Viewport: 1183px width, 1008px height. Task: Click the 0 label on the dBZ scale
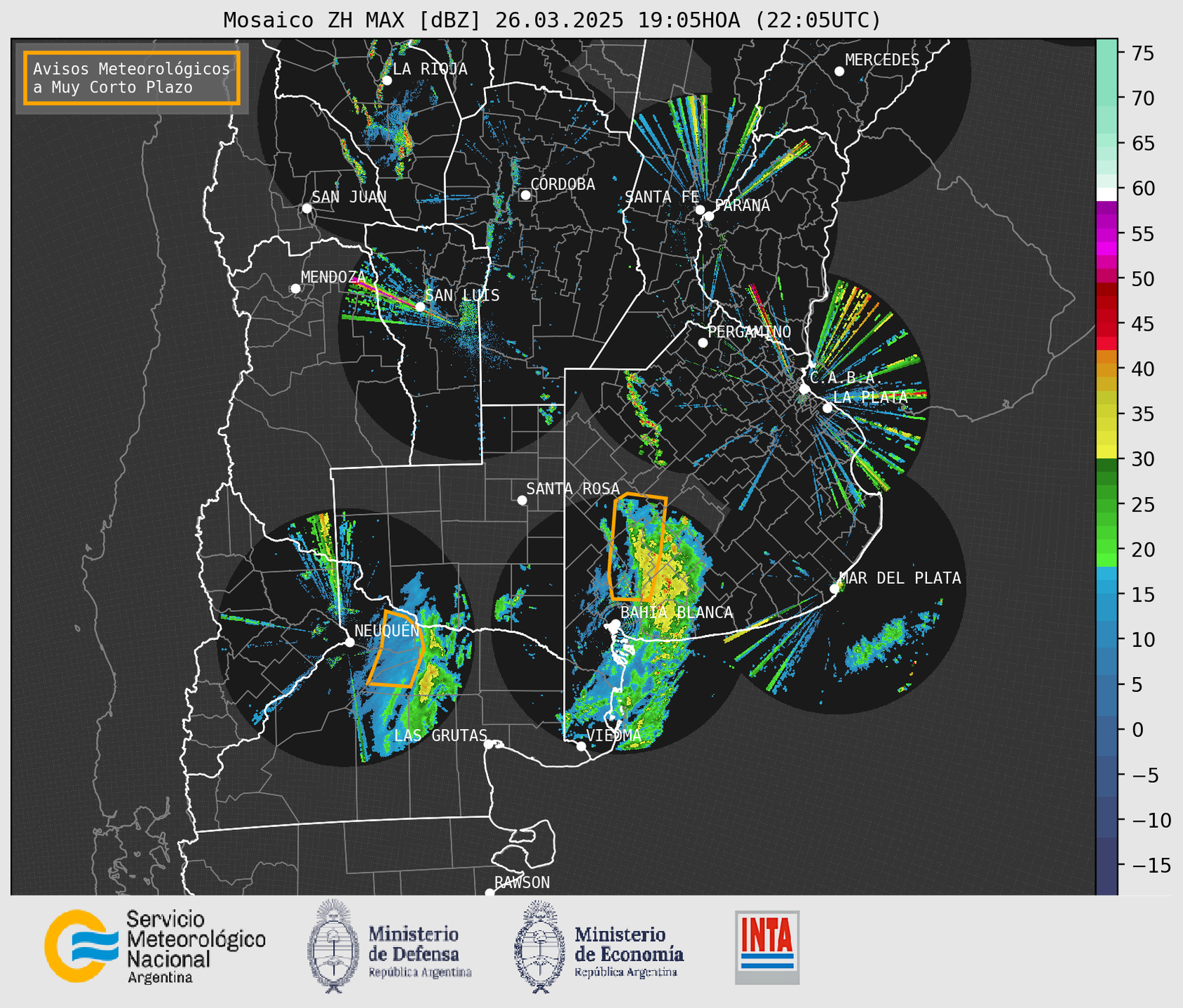[1137, 730]
